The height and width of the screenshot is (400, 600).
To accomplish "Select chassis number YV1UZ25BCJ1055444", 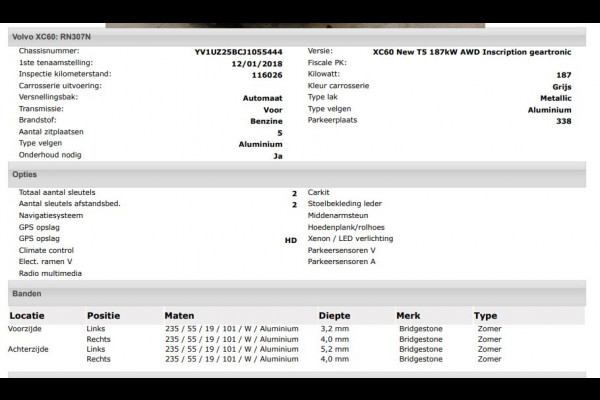I will coord(238,51).
